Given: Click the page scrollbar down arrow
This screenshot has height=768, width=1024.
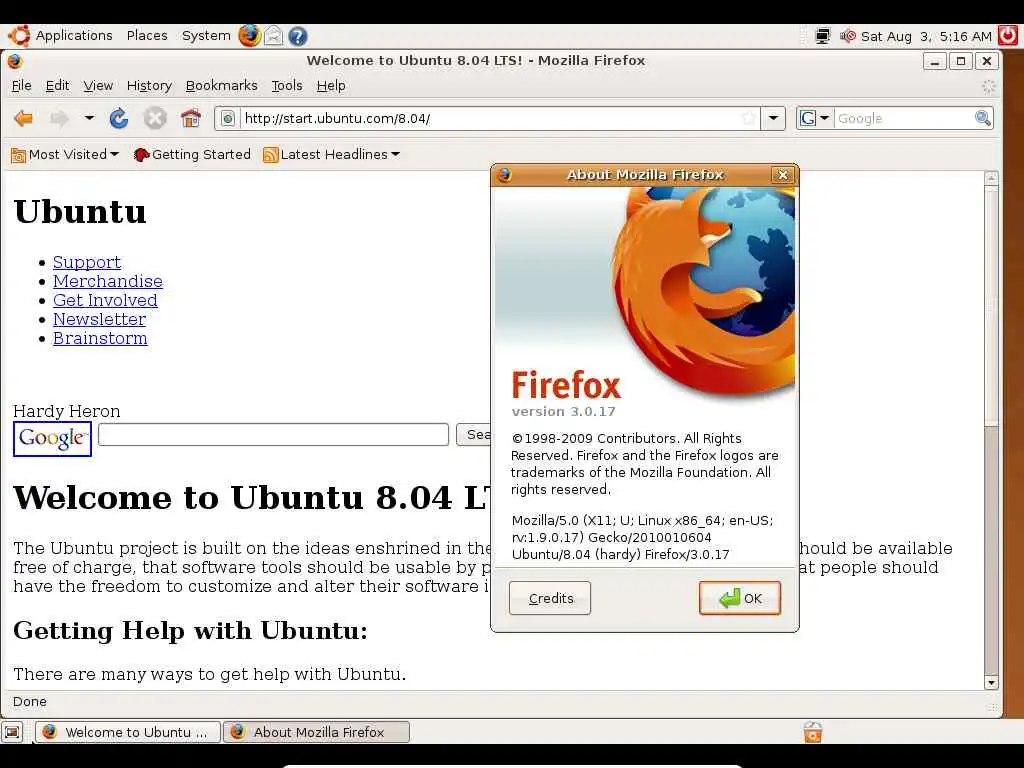Looking at the screenshot, I should tap(991, 683).
